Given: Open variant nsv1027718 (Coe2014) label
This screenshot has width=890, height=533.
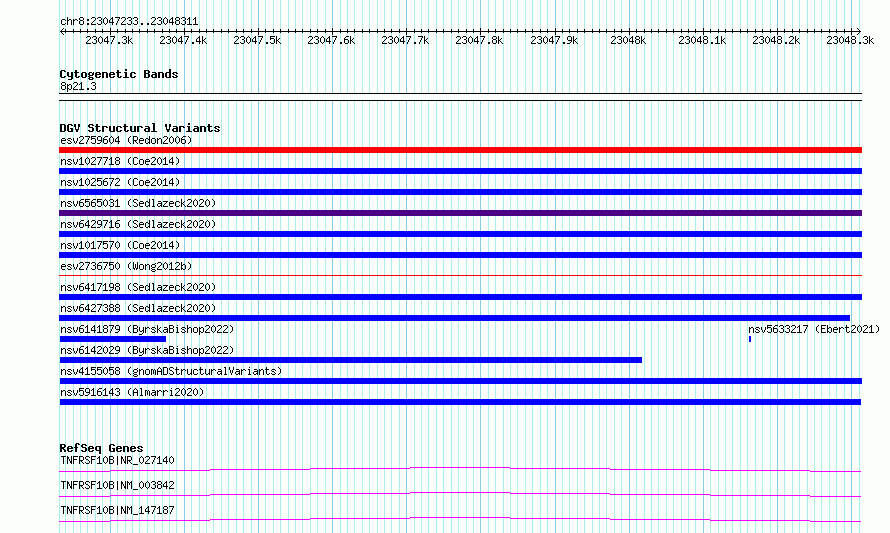Looking at the screenshot, I should 120,161.
